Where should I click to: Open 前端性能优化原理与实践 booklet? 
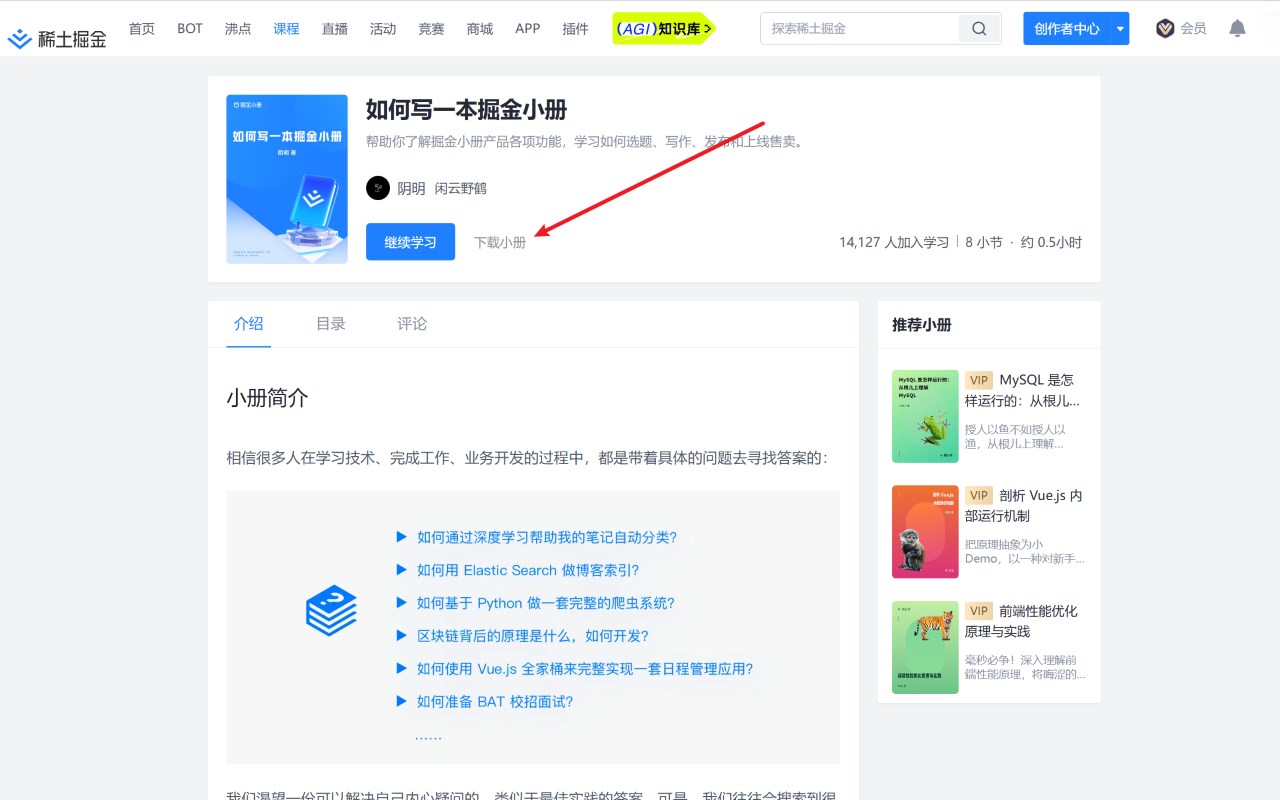click(1023, 621)
